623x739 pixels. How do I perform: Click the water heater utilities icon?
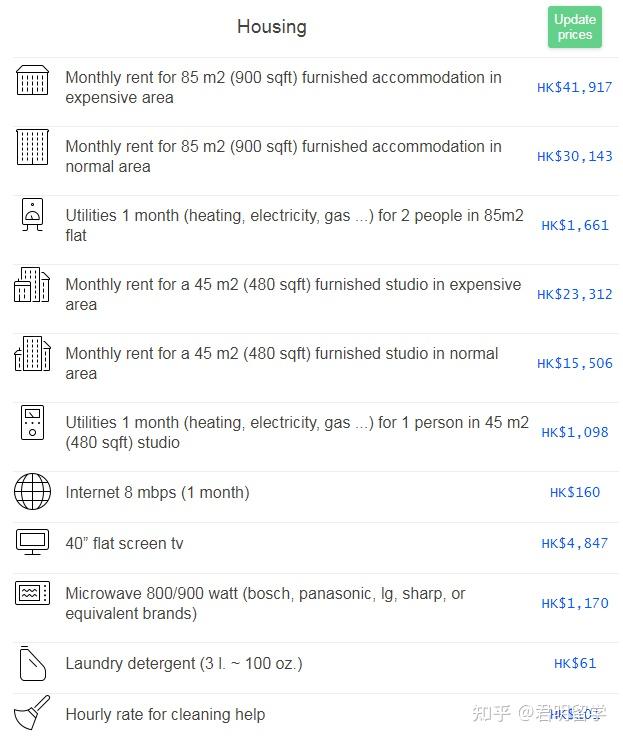pos(32,214)
